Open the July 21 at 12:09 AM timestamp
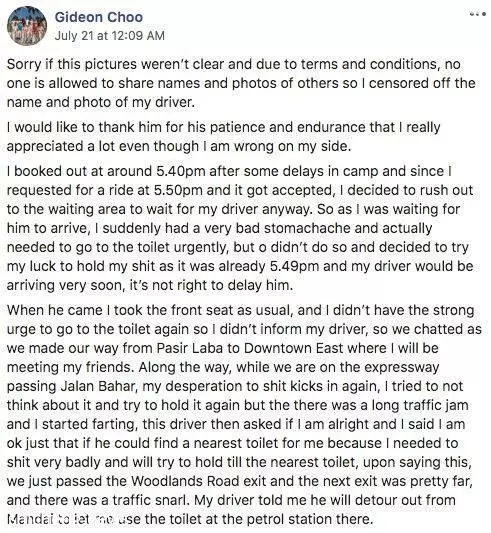 pos(109,35)
